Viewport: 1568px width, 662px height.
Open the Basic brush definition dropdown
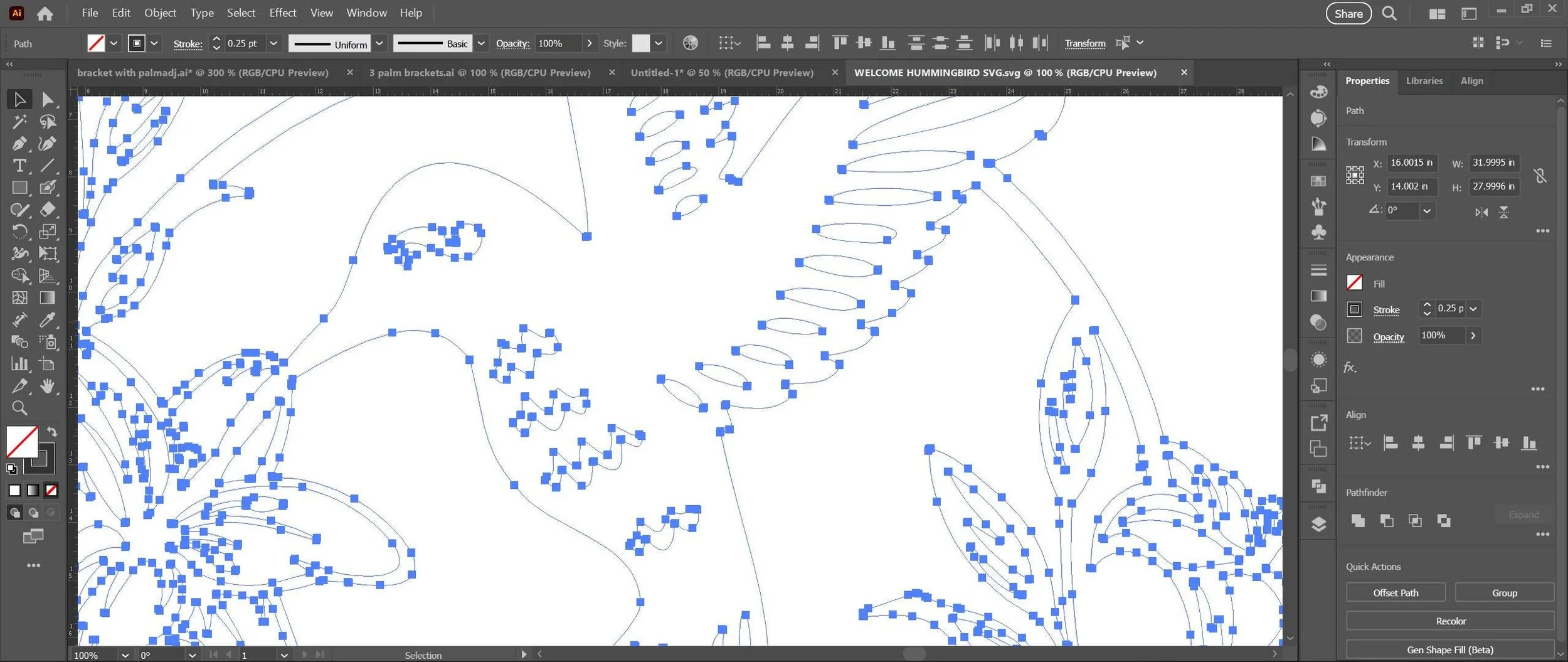[x=481, y=43]
